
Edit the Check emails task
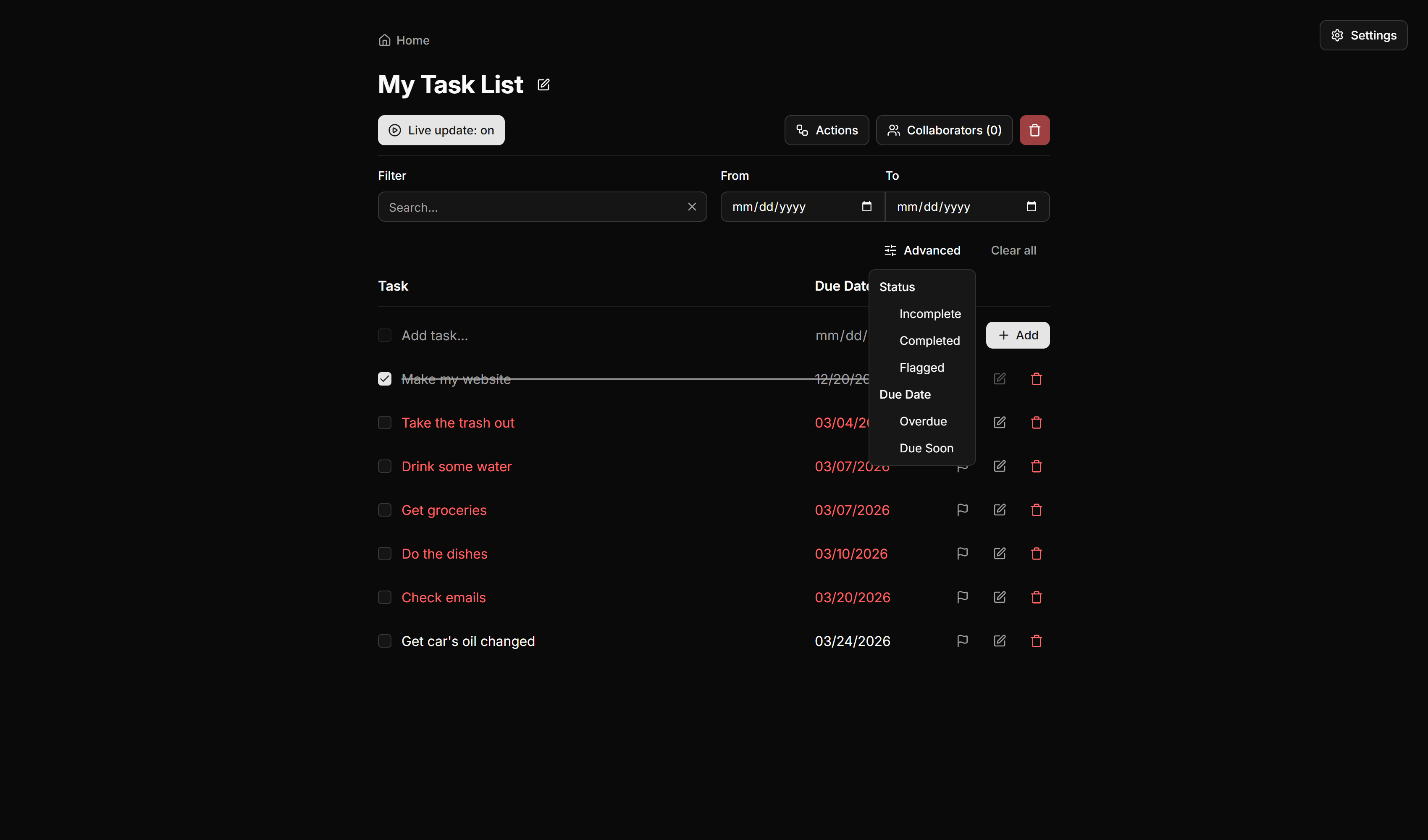999,597
